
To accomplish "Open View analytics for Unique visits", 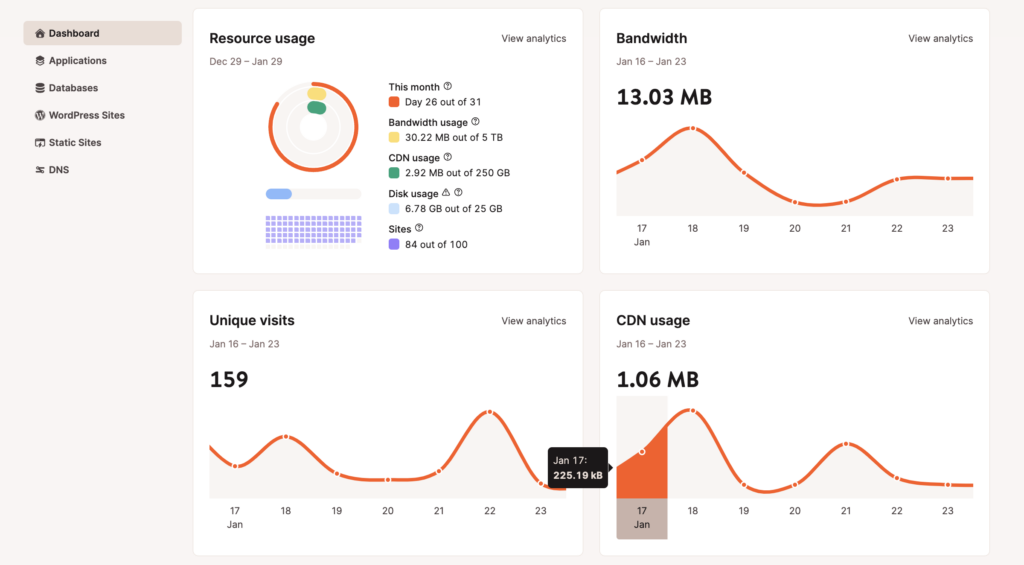I will [x=534, y=321].
